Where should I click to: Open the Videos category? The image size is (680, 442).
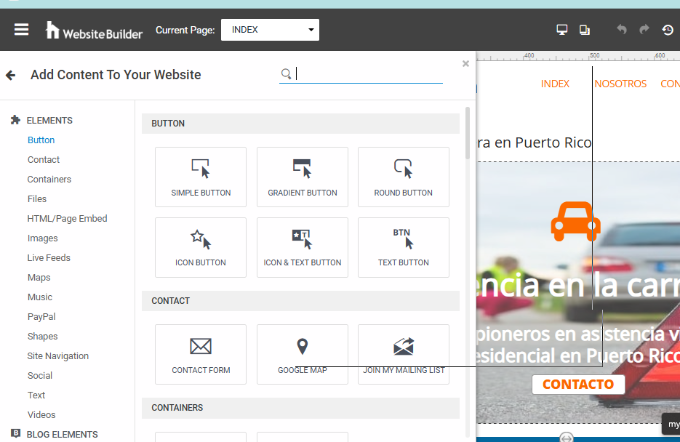pos(41,415)
